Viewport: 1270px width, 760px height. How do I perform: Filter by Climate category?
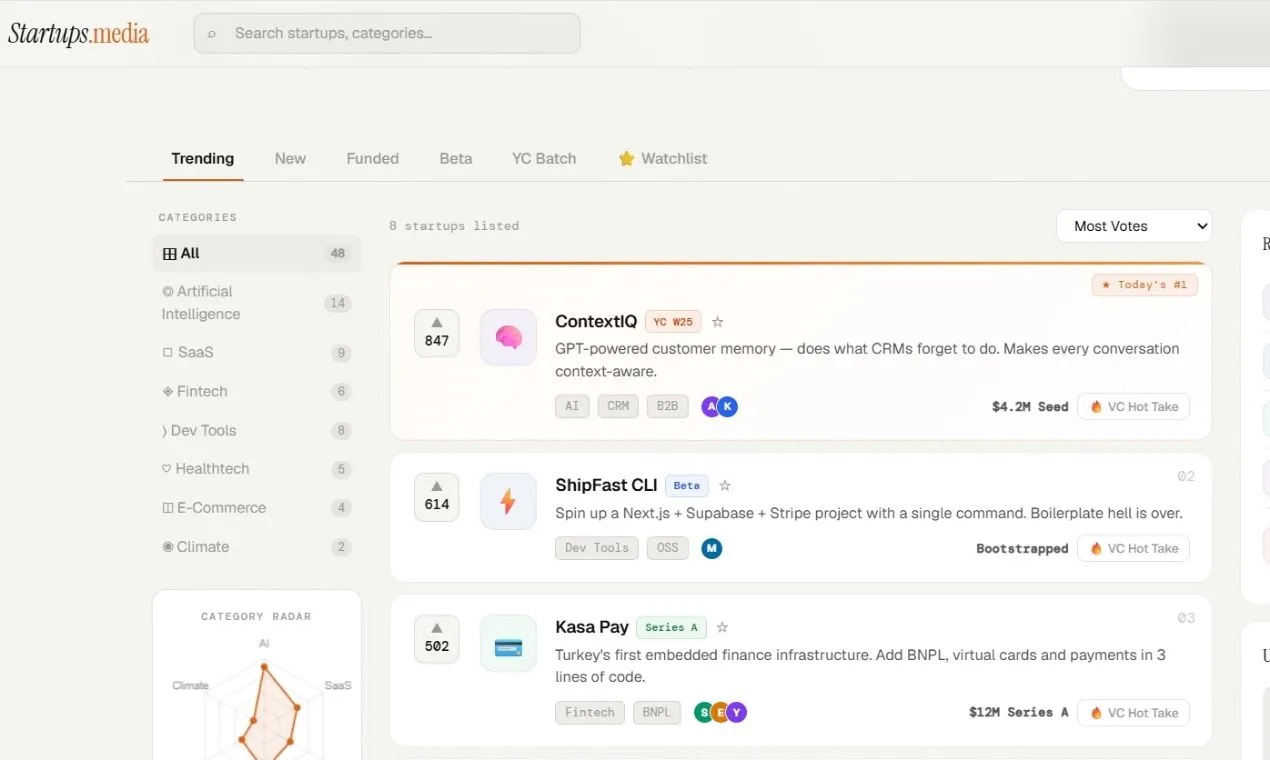[x=257, y=546]
